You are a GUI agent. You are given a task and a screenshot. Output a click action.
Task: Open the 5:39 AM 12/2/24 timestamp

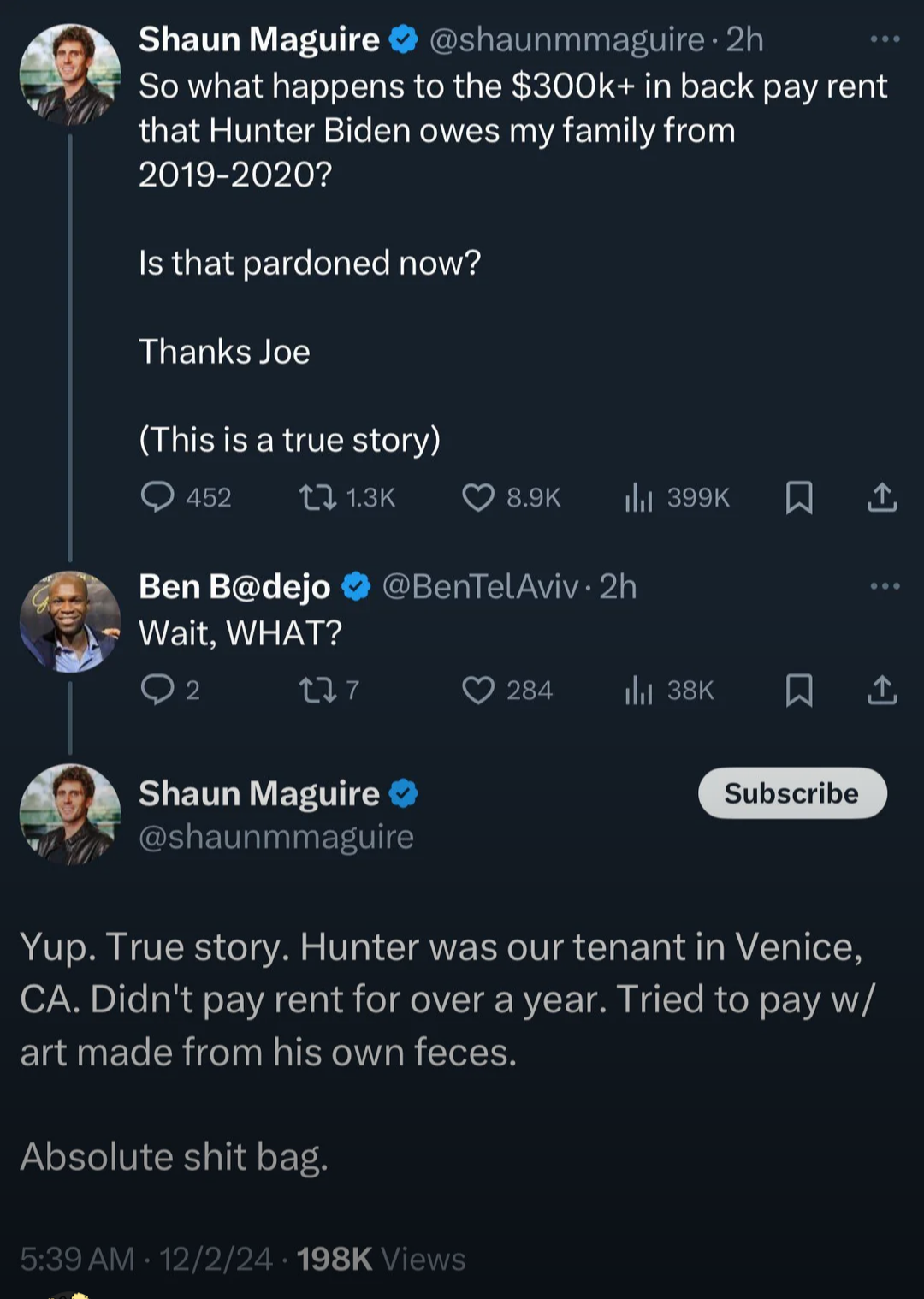click(x=145, y=1259)
